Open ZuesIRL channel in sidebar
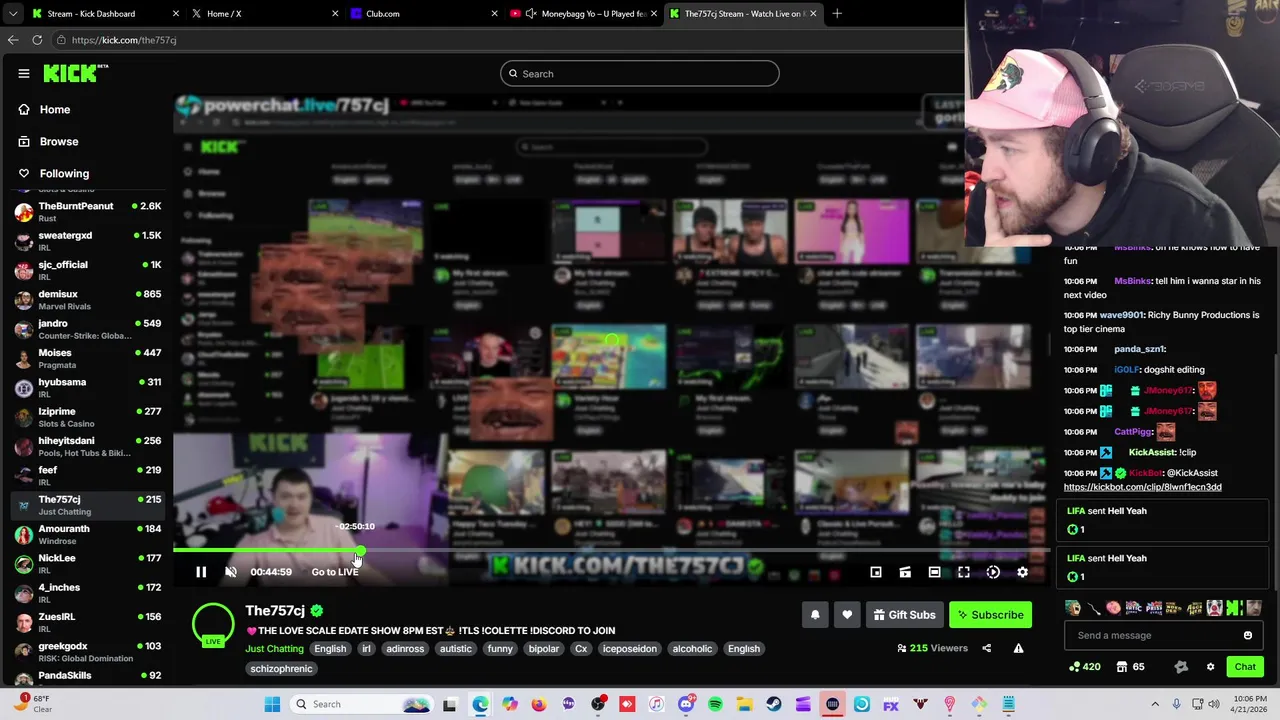Image resolution: width=1280 pixels, height=720 pixels. tap(88, 622)
